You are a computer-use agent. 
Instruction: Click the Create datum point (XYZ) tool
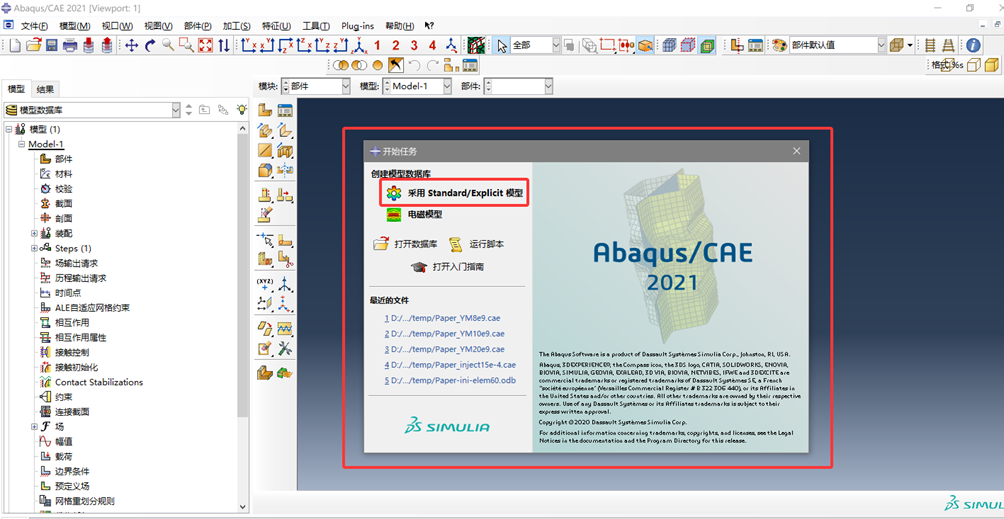[265, 284]
